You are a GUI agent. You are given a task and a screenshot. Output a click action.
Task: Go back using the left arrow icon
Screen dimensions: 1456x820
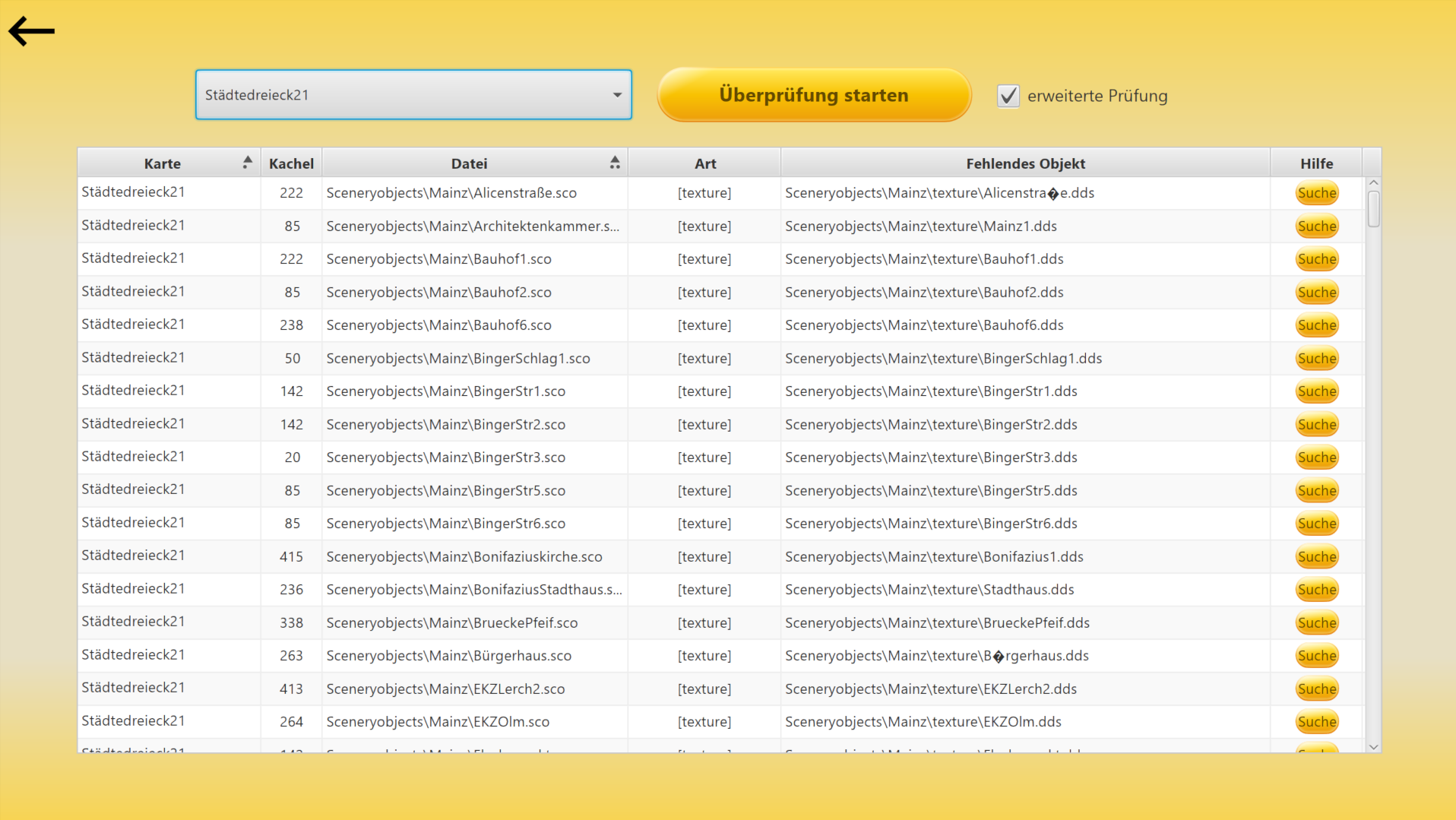coord(31,31)
